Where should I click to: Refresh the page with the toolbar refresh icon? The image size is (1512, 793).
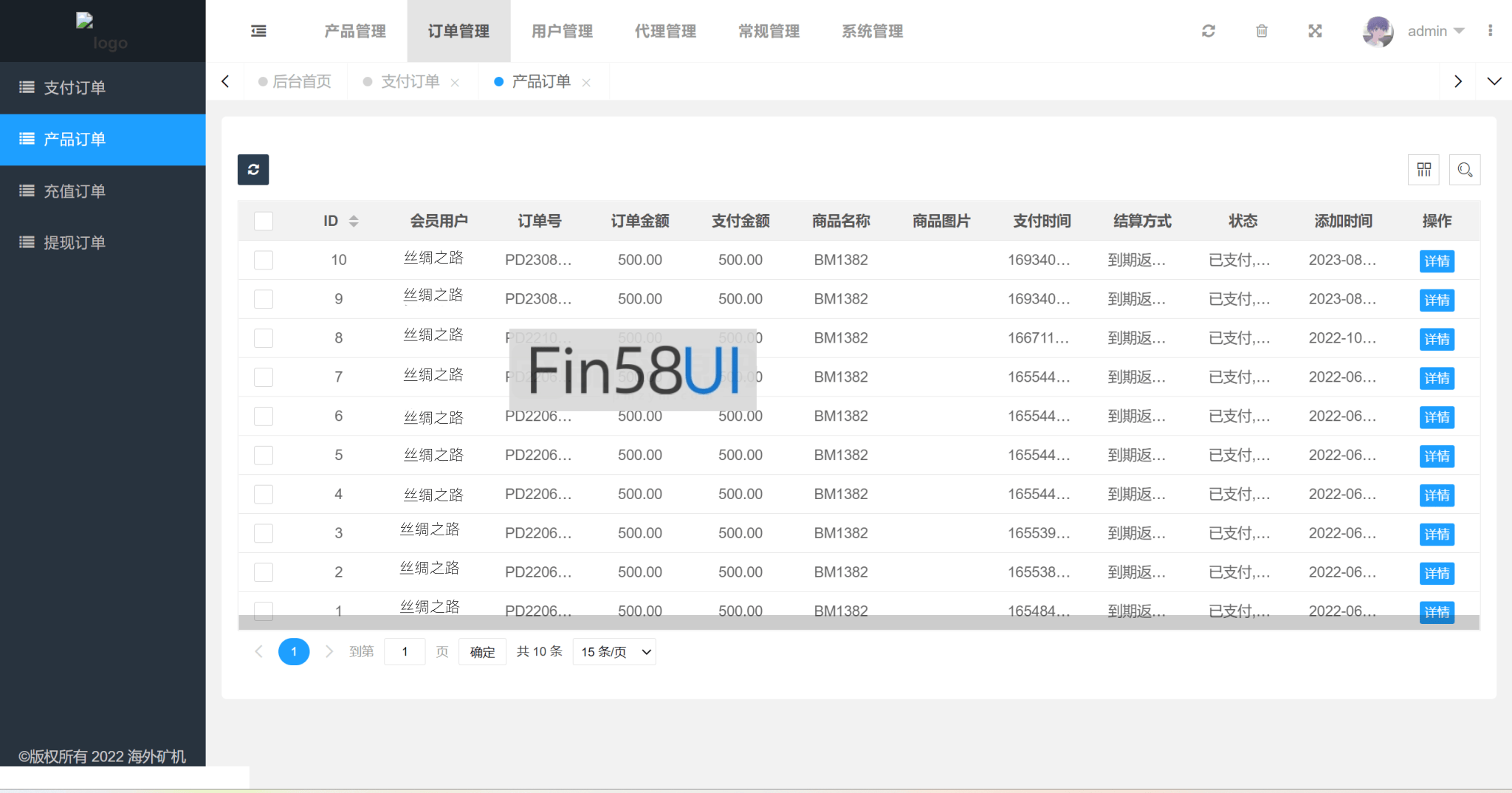(1209, 31)
